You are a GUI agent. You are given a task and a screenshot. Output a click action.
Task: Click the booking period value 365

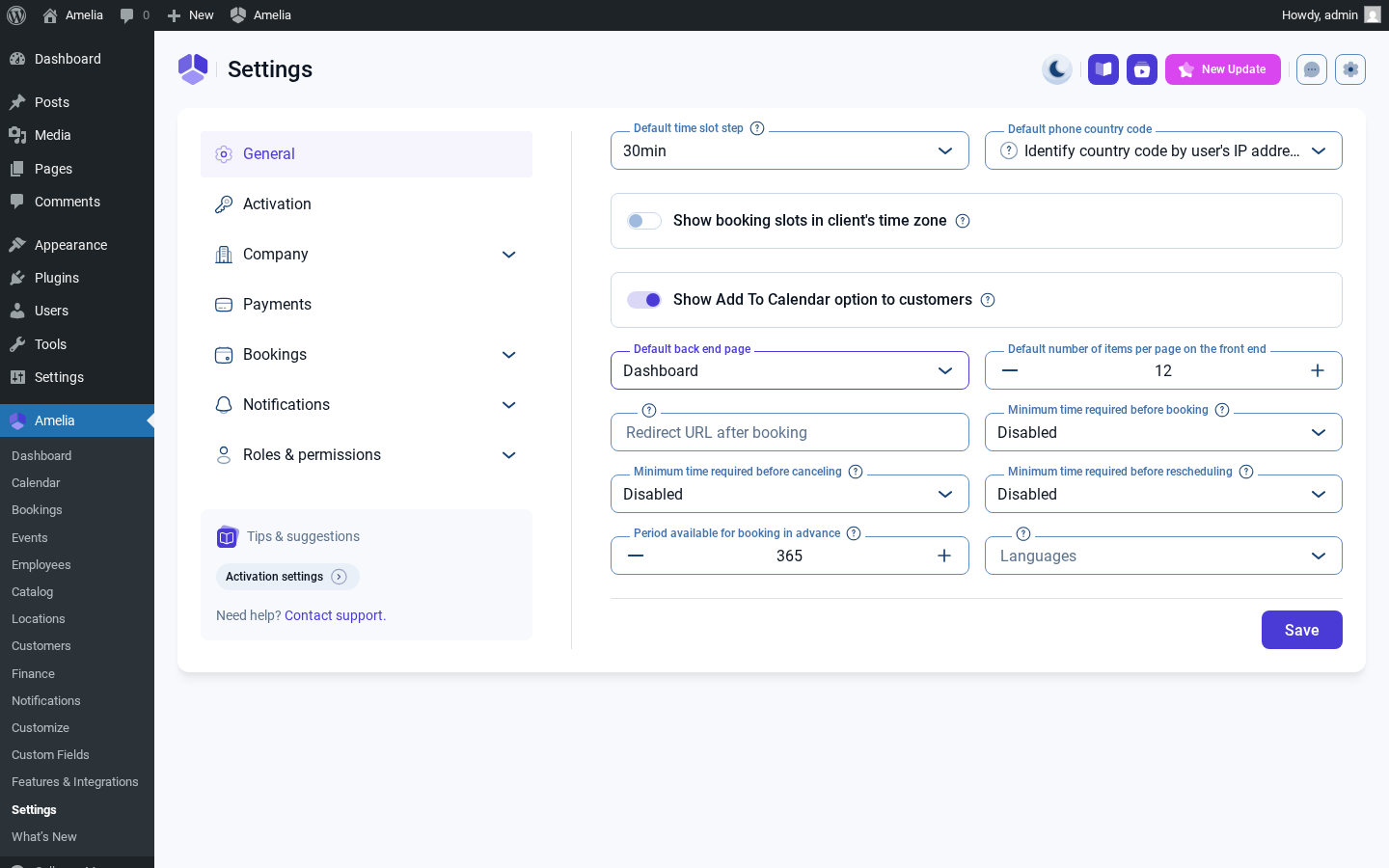point(790,556)
